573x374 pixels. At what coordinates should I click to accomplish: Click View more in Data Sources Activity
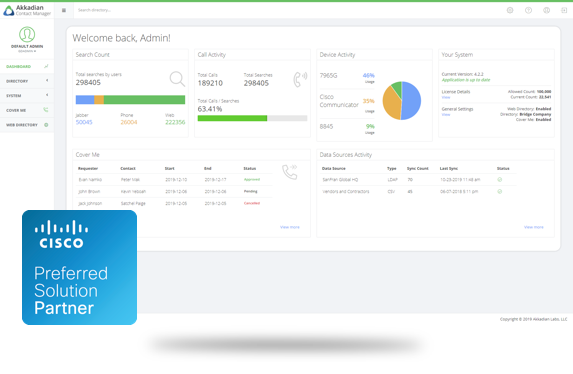(x=534, y=227)
